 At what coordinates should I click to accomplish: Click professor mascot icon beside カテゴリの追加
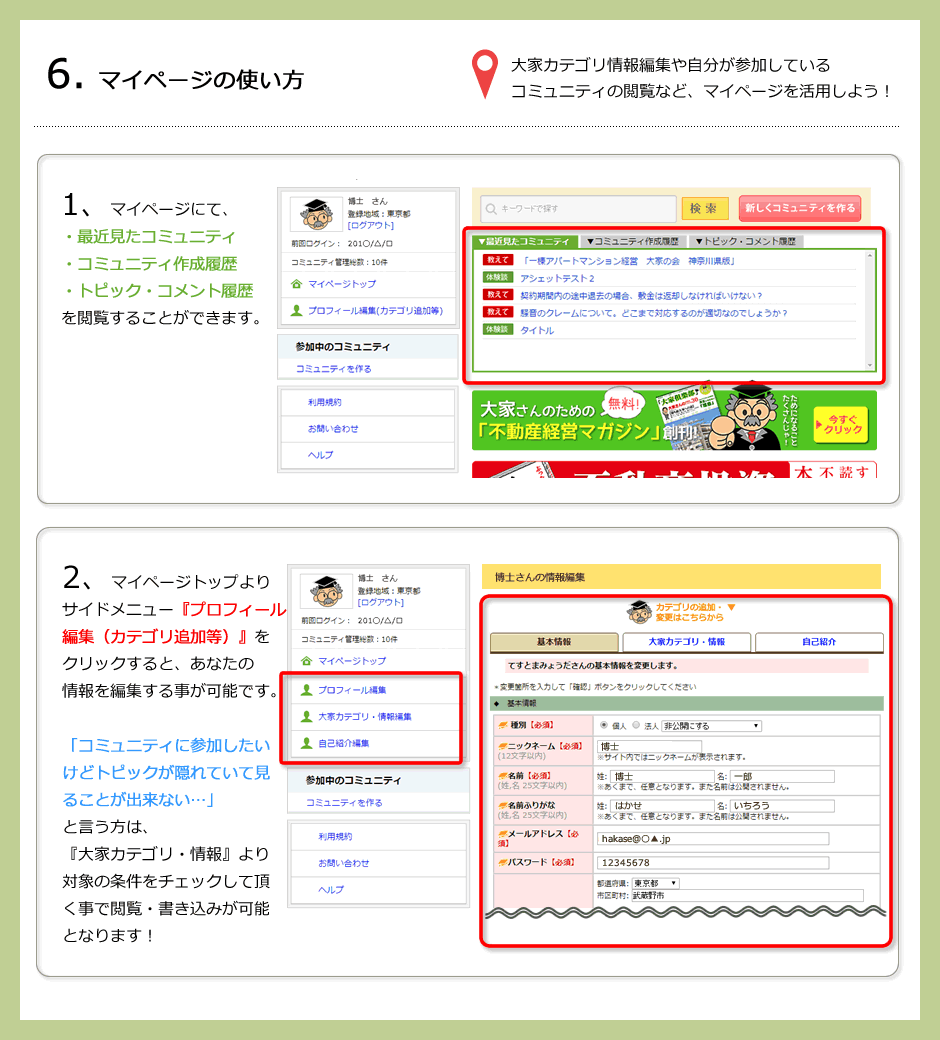point(639,612)
